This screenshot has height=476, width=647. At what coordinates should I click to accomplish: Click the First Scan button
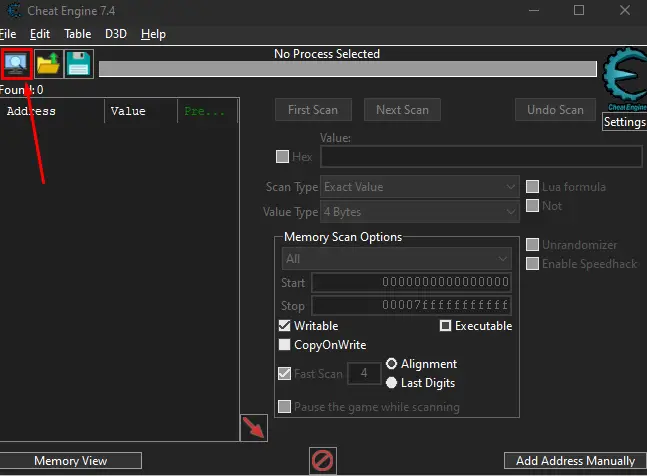313,110
